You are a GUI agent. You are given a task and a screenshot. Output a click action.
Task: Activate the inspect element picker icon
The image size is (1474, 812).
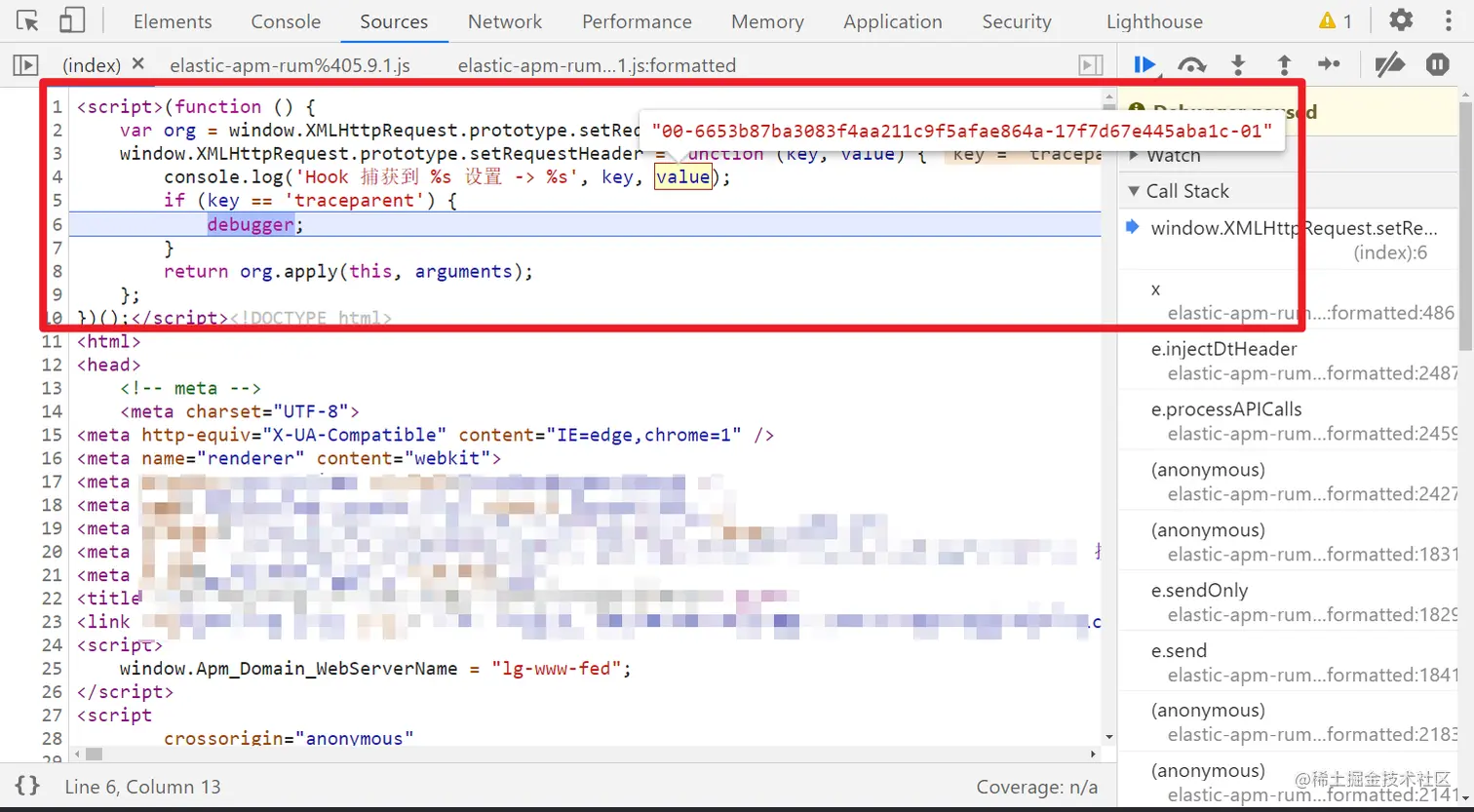click(x=27, y=20)
